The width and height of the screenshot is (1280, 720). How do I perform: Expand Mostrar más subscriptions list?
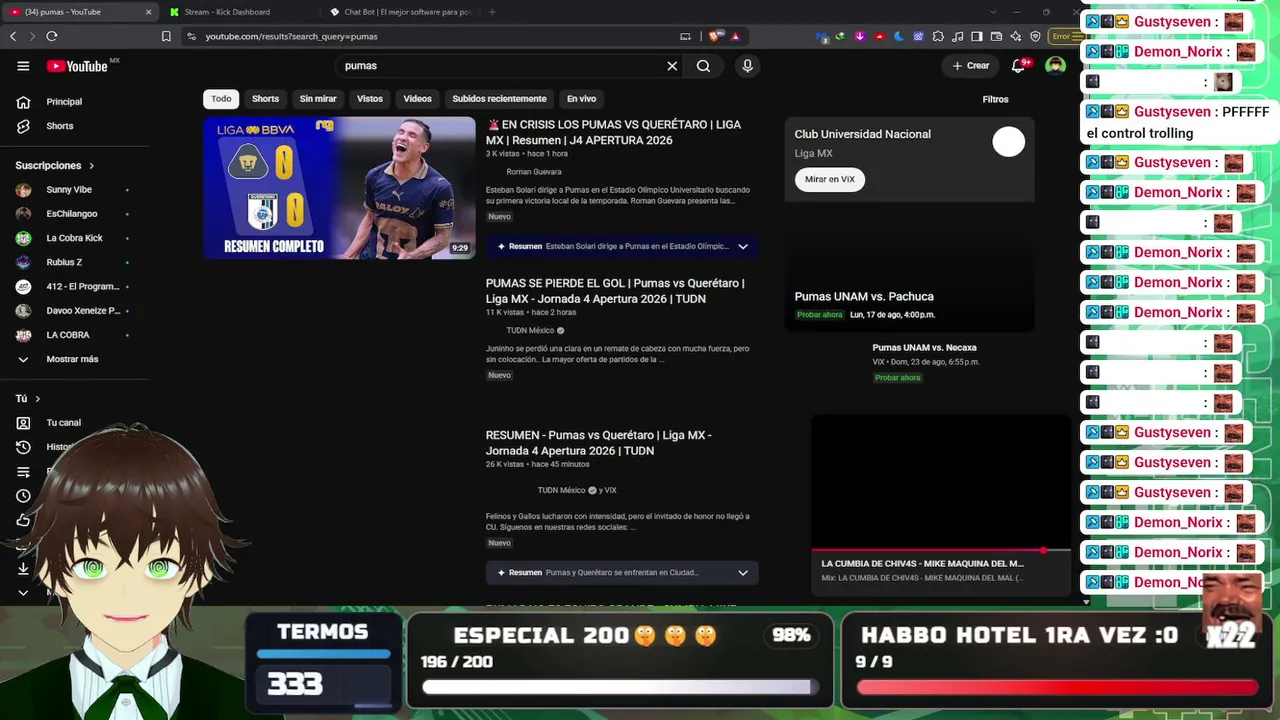[x=72, y=359]
